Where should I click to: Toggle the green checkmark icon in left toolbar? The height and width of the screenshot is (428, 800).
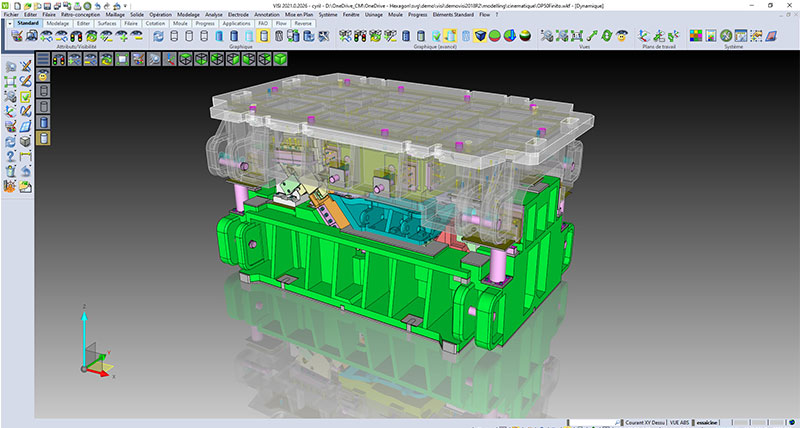25,97
